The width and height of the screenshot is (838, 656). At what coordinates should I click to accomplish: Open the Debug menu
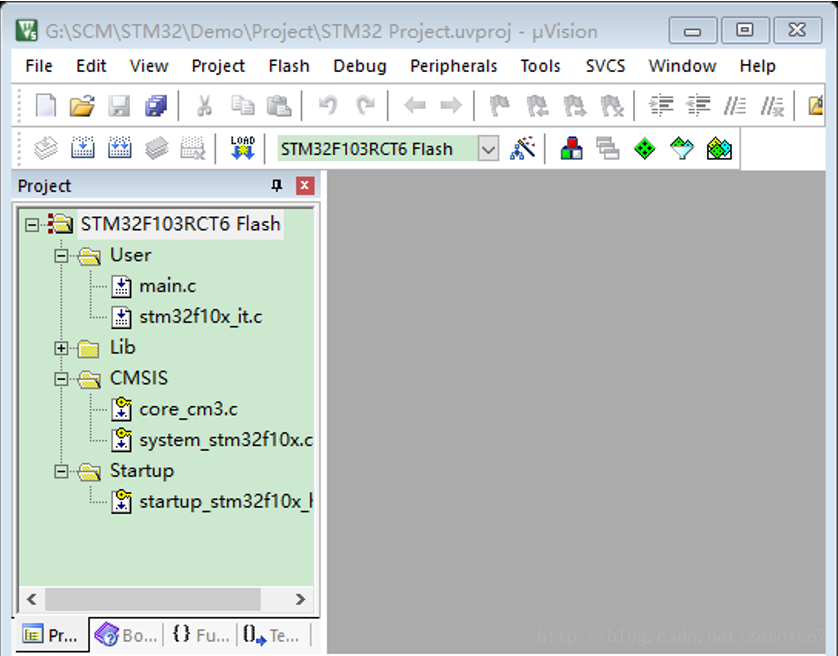[x=360, y=66]
